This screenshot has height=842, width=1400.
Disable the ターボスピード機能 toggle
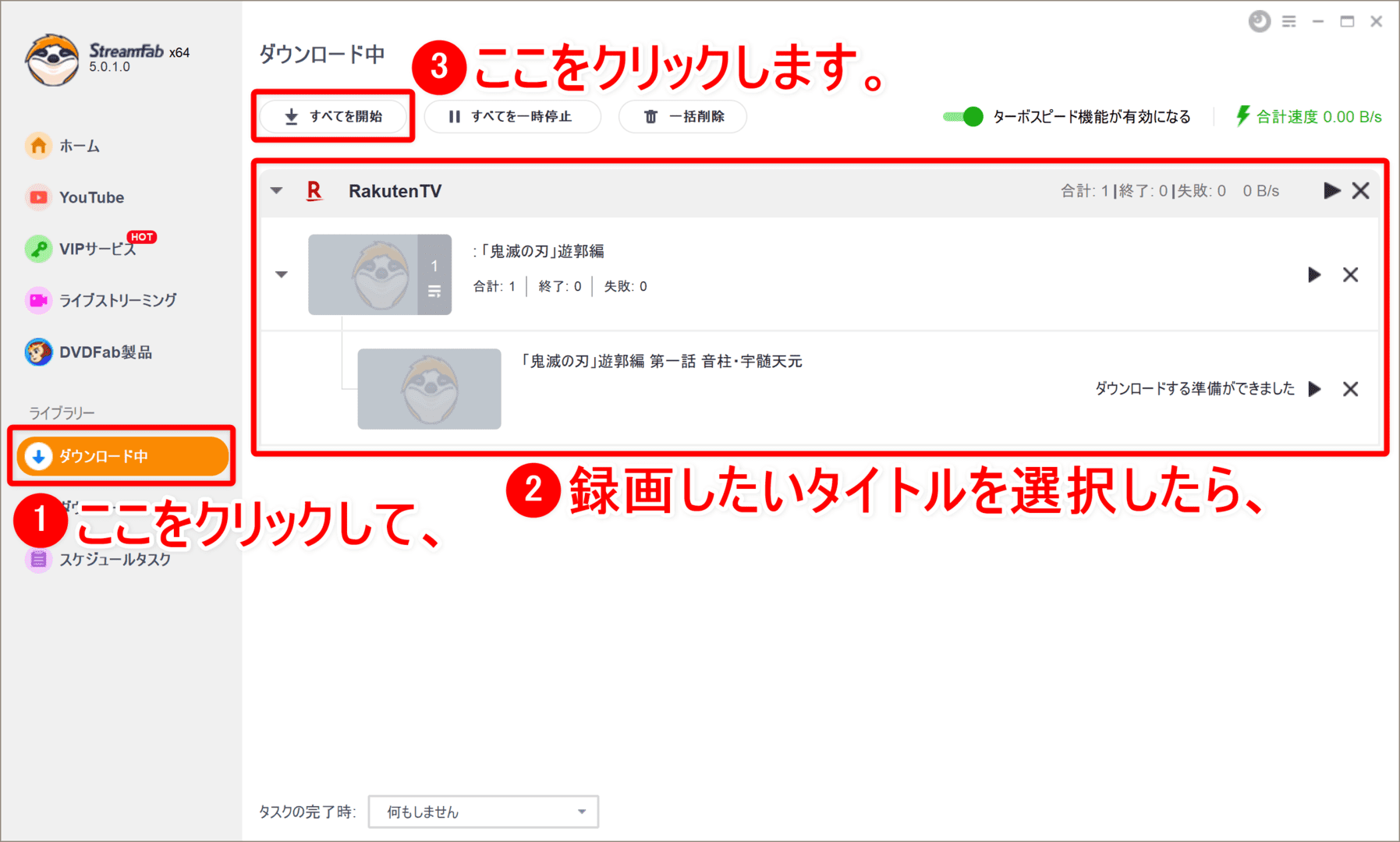(x=963, y=116)
